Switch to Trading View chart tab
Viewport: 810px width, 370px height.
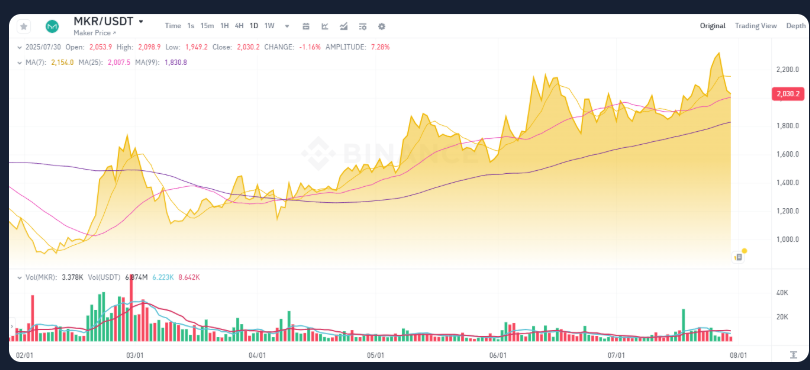pyautogui.click(x=756, y=26)
